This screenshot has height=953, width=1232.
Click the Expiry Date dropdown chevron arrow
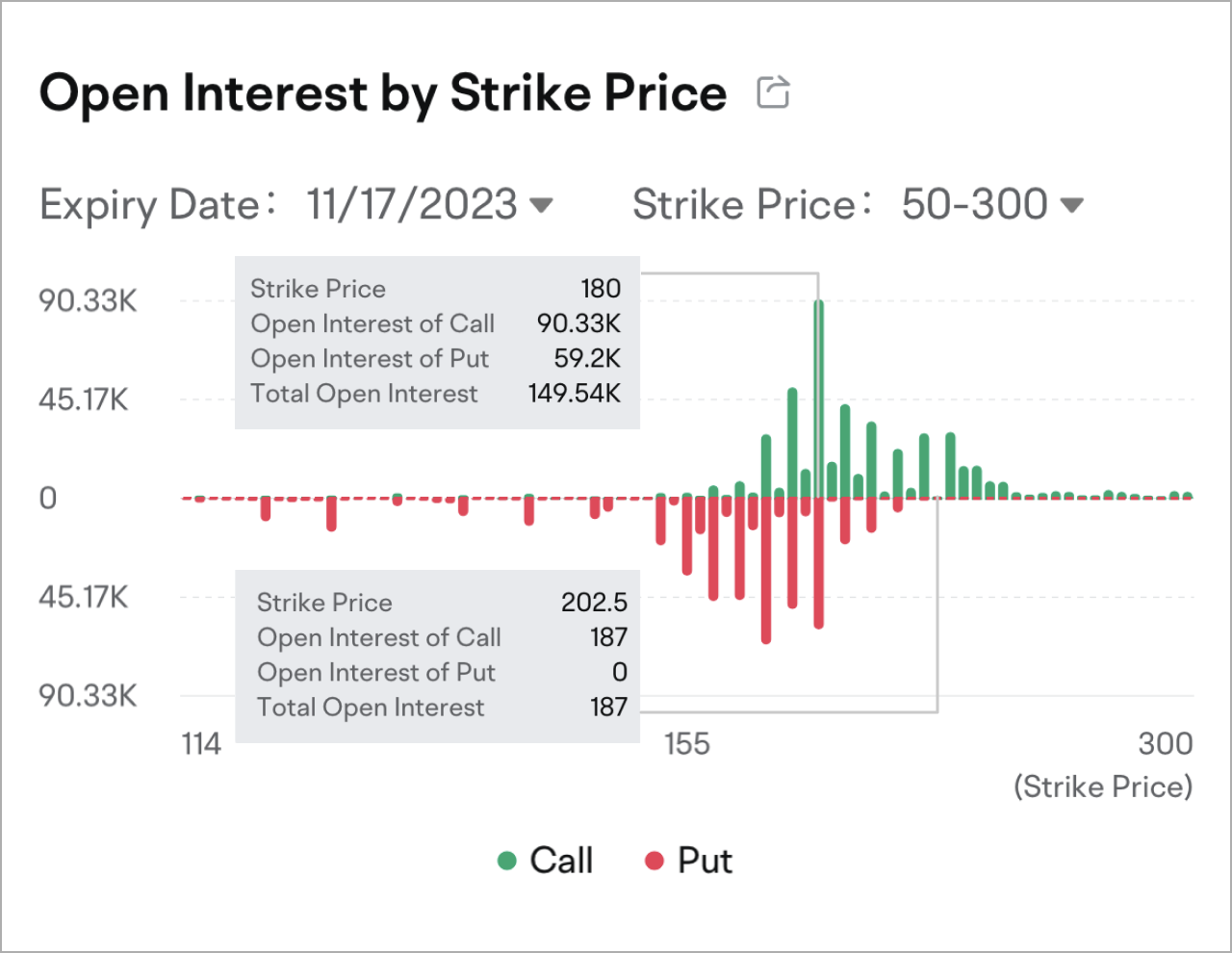[542, 205]
